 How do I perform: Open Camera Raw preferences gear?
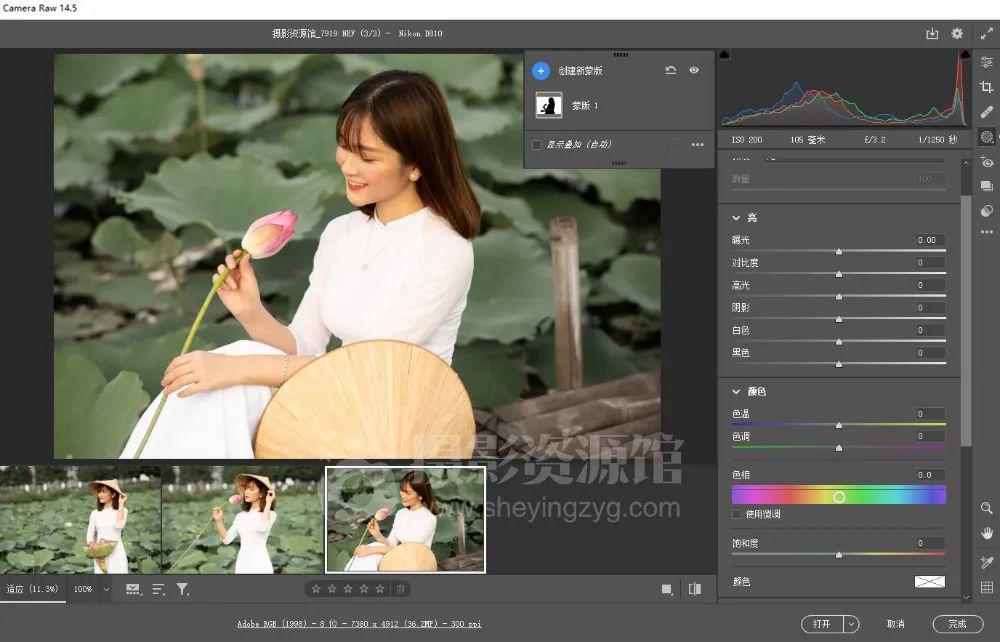pyautogui.click(x=957, y=34)
